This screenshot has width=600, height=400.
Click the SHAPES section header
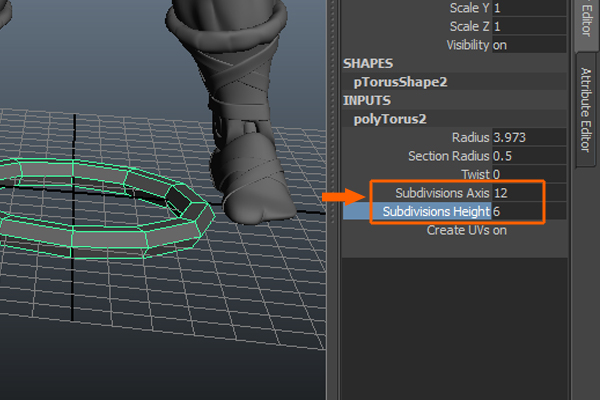pyautogui.click(x=368, y=64)
